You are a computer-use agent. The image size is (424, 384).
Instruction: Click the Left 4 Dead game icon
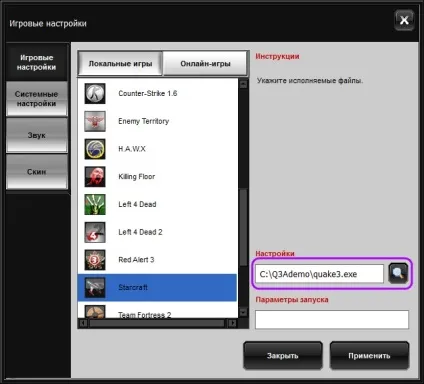click(x=95, y=204)
